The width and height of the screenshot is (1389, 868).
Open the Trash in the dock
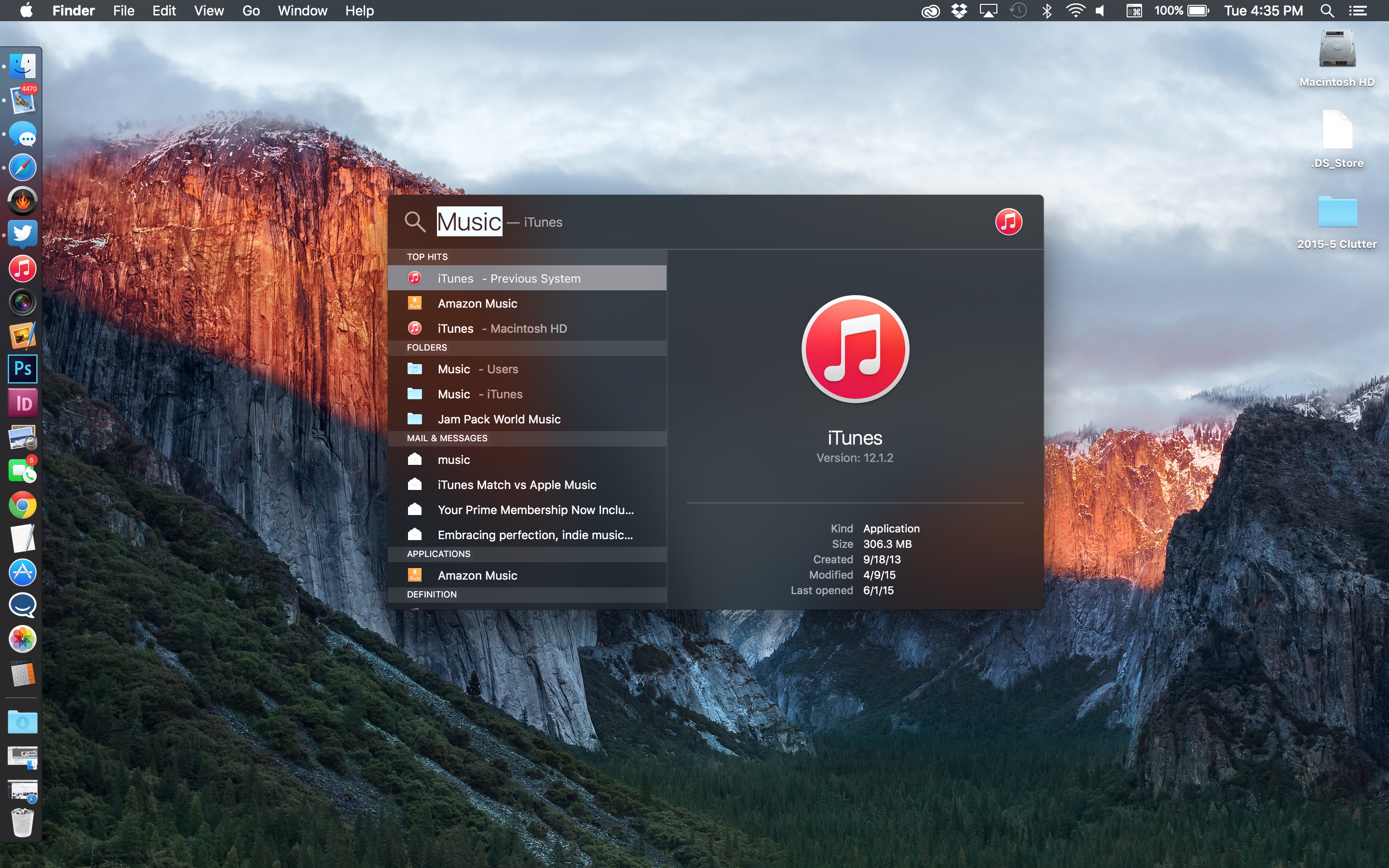[23, 823]
